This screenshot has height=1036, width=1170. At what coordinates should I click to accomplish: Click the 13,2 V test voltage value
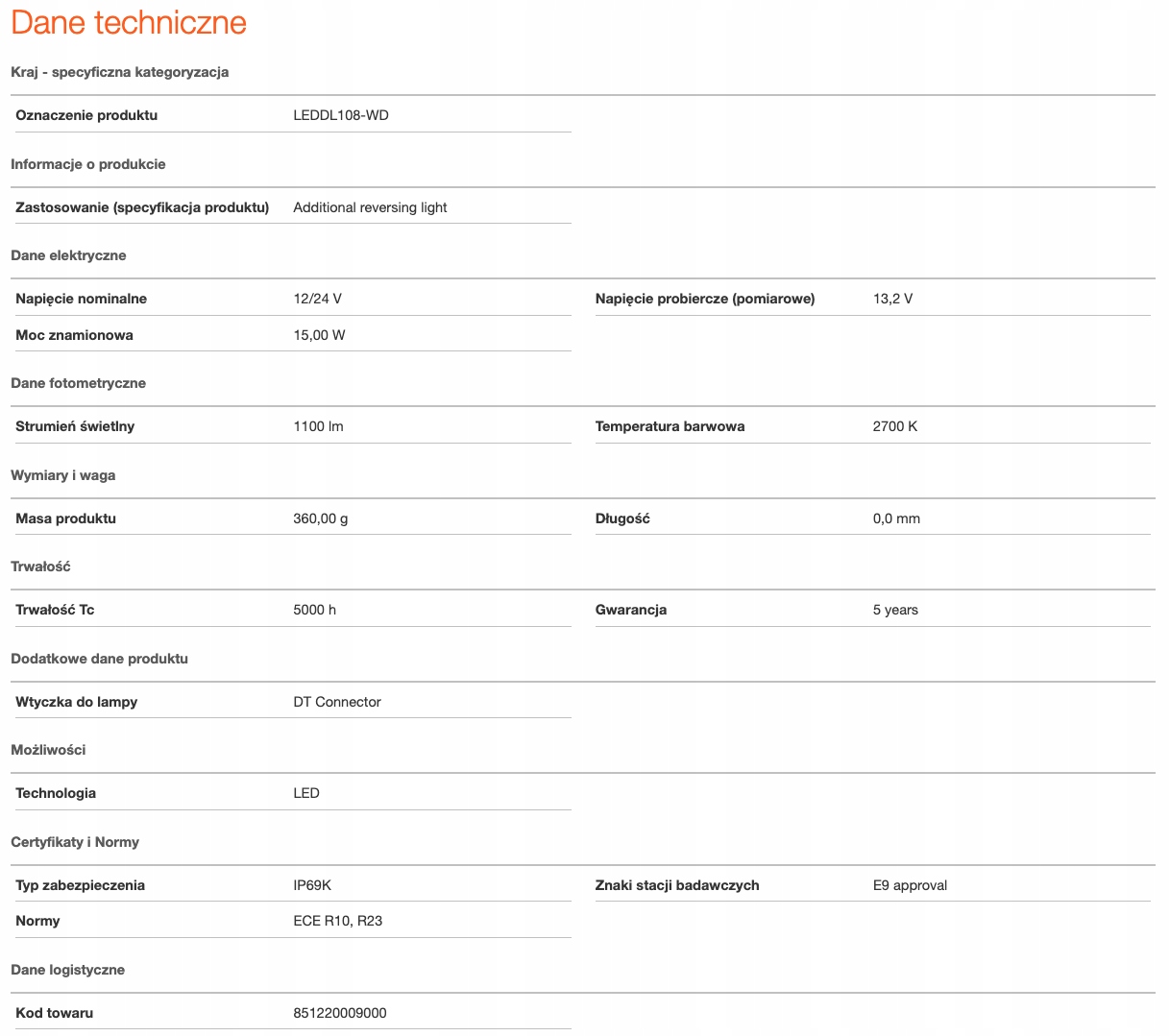click(x=892, y=299)
